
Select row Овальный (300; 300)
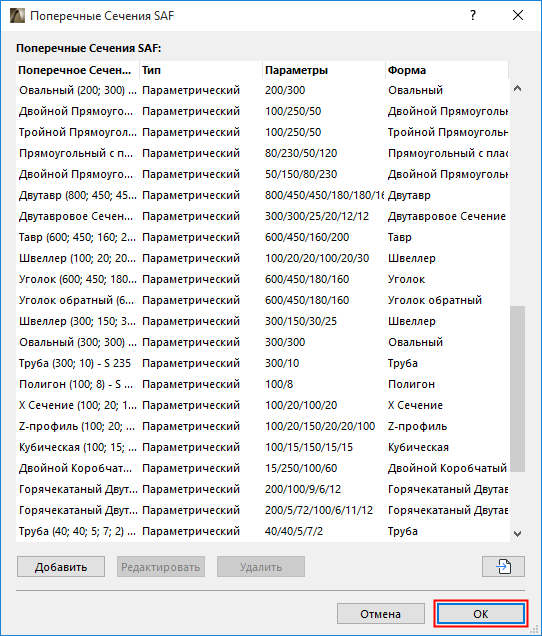pyautogui.click(x=262, y=342)
